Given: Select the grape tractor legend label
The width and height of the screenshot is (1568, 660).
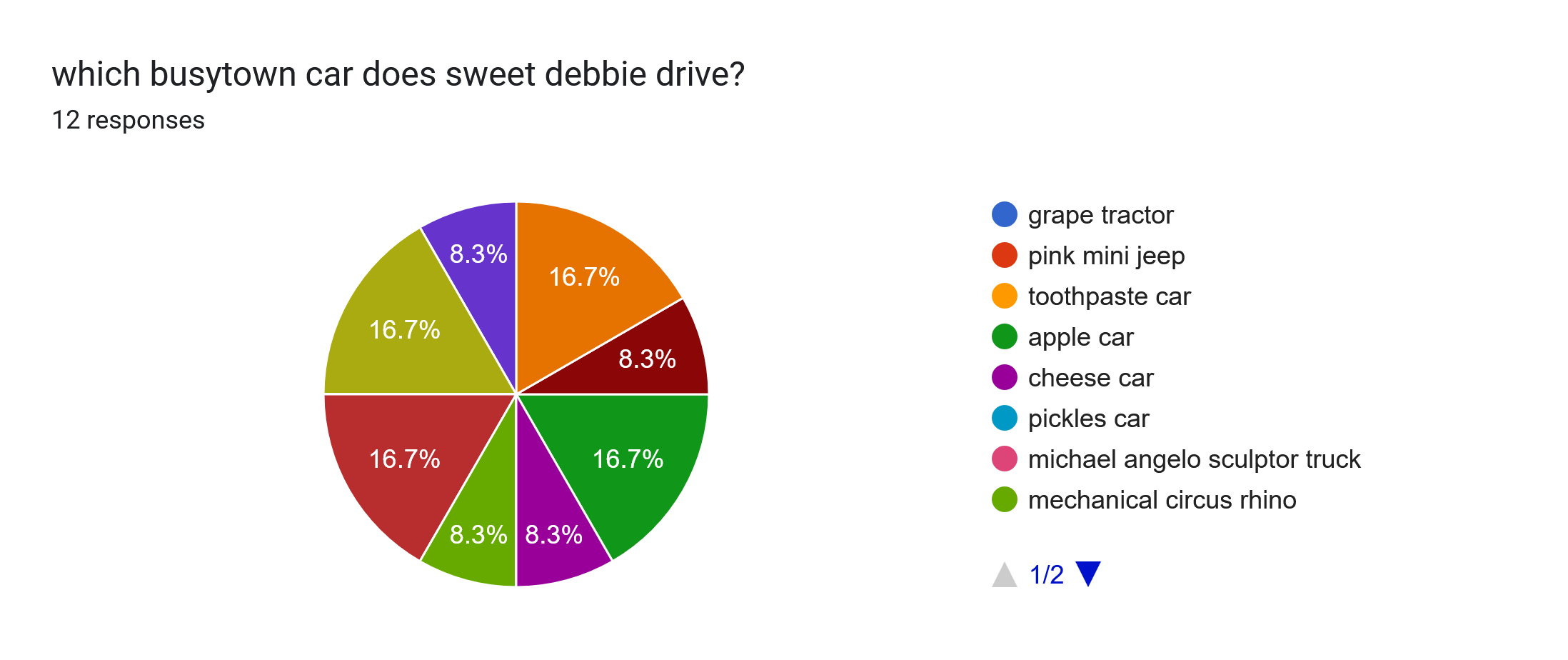Looking at the screenshot, I should (x=1100, y=214).
